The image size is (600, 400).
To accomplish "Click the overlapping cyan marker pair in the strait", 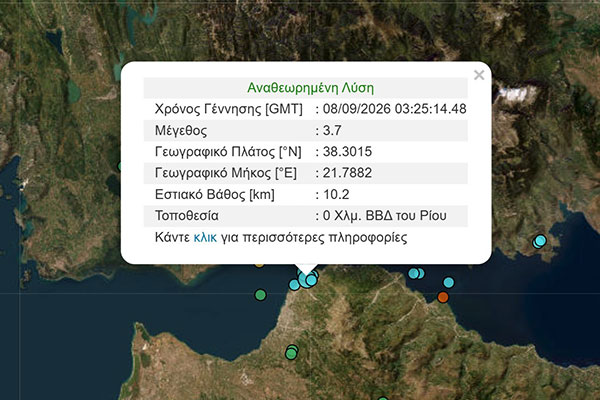I will point(416,273).
